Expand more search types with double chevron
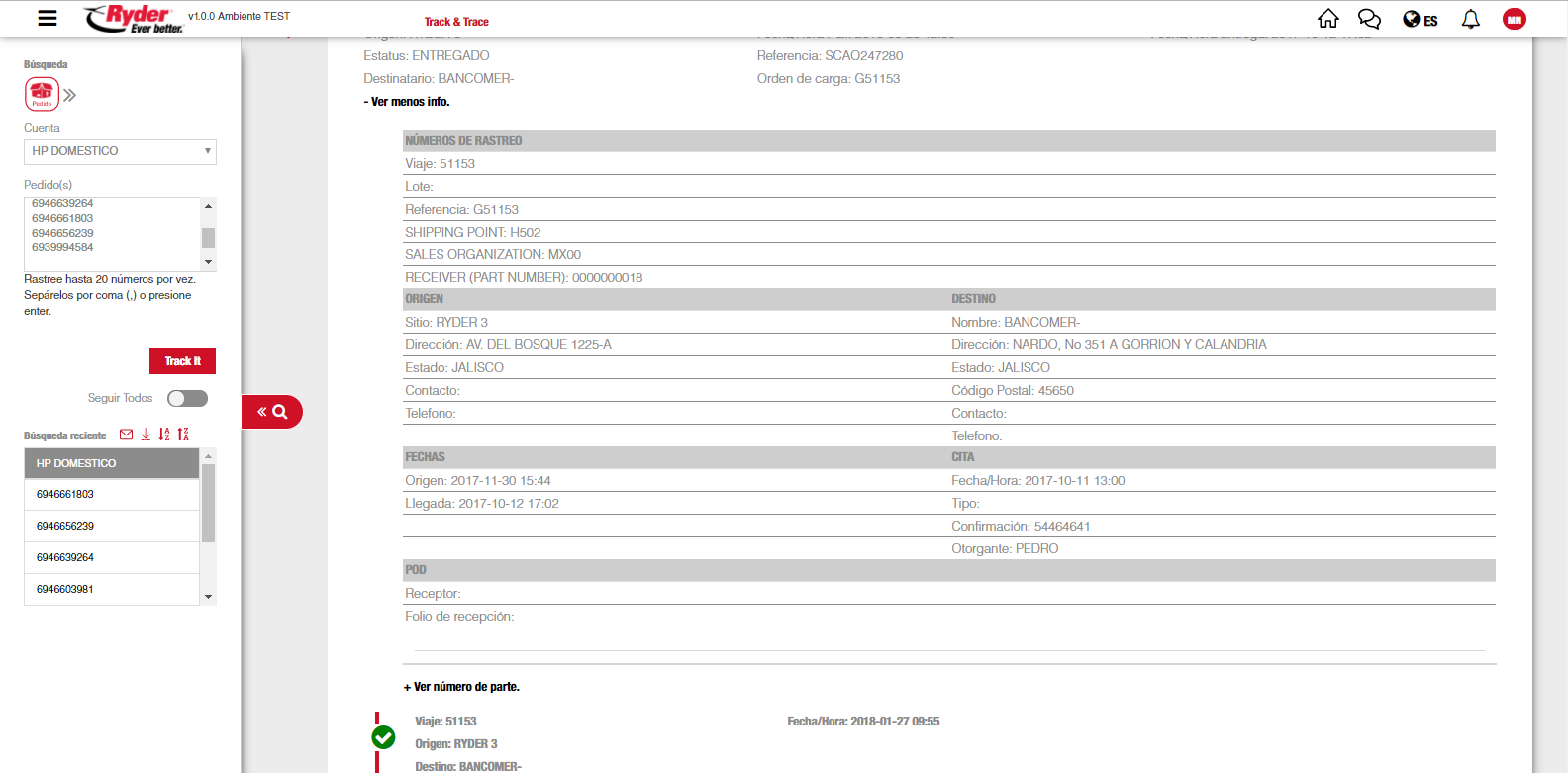Viewport: 1568px width, 773px height. (69, 95)
